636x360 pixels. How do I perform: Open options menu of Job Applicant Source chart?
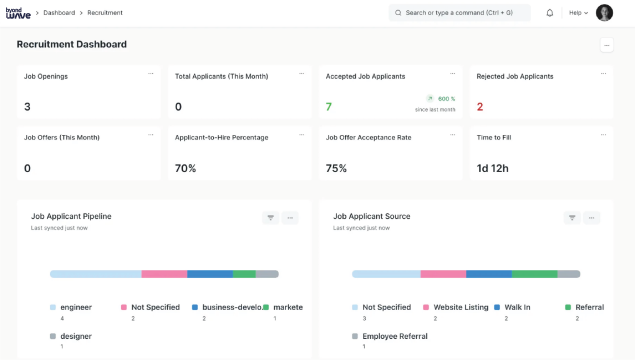(591, 218)
